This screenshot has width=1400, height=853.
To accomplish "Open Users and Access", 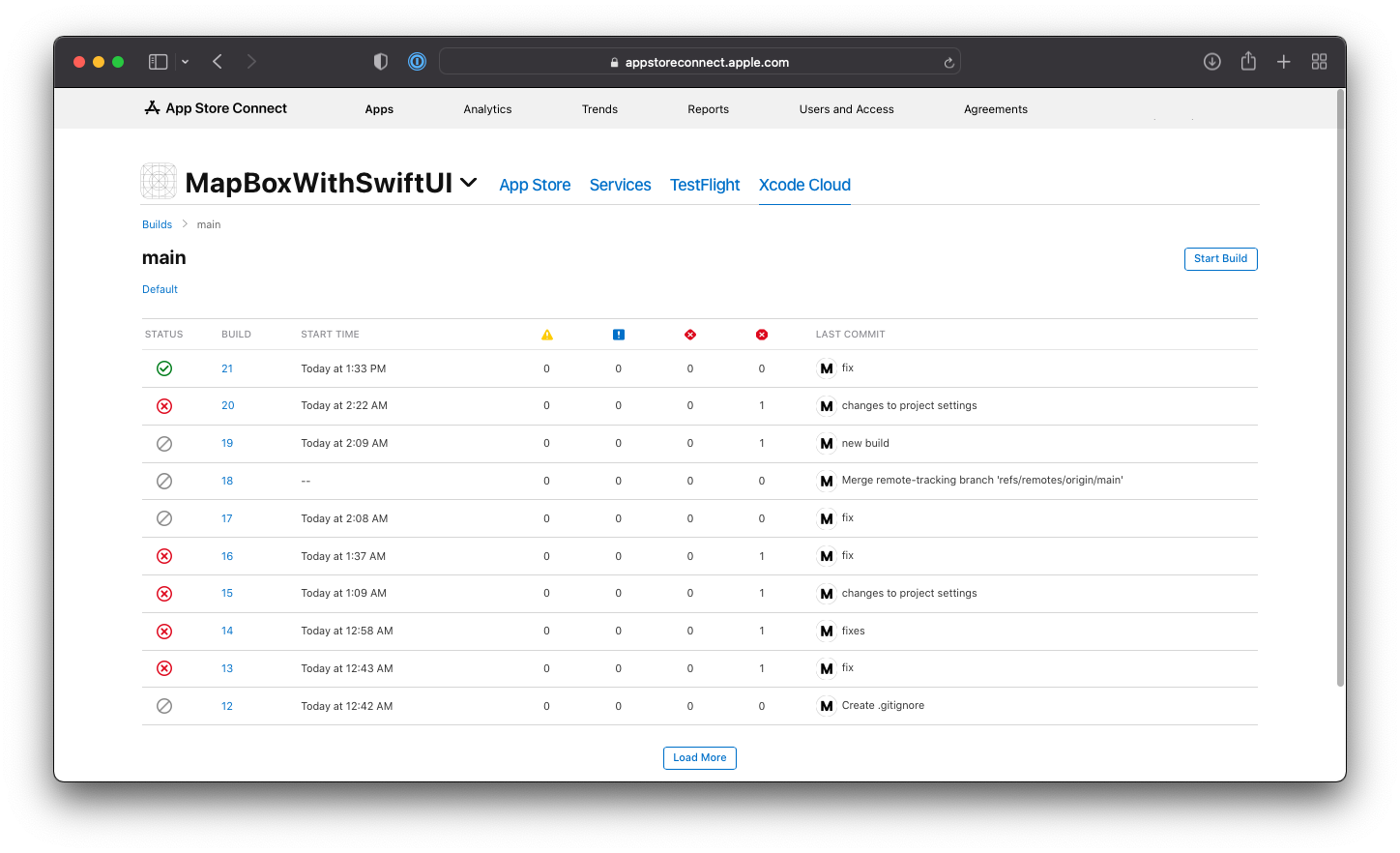I will [x=846, y=109].
